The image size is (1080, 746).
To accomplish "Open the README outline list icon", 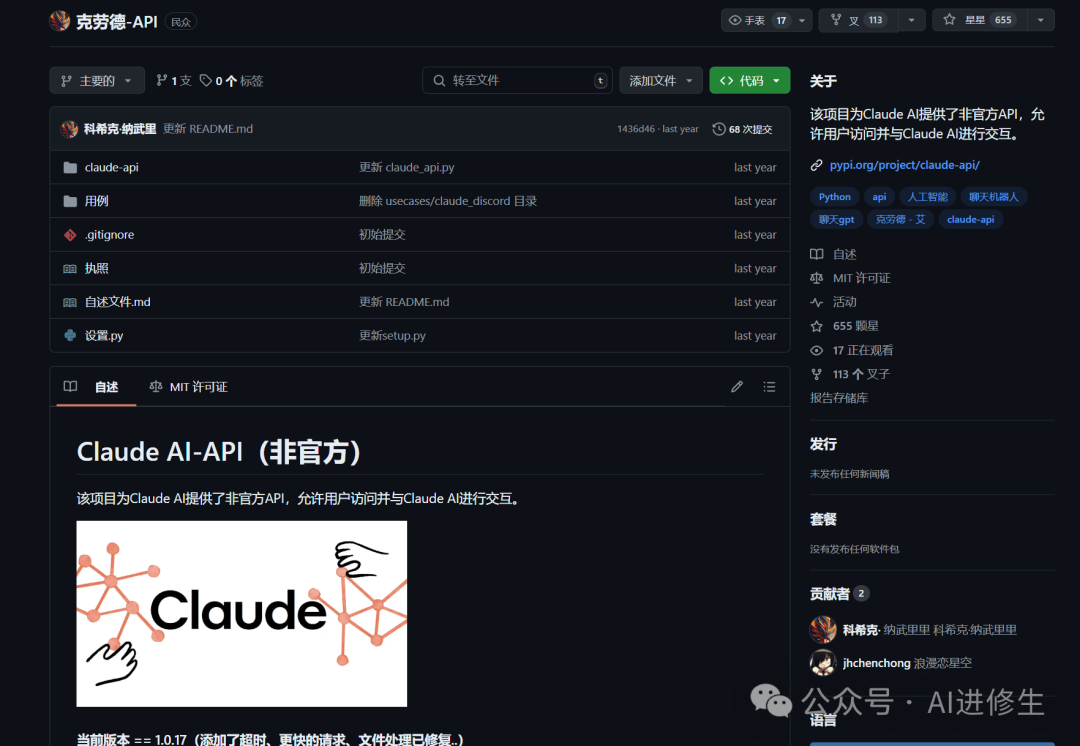I will coord(769,386).
